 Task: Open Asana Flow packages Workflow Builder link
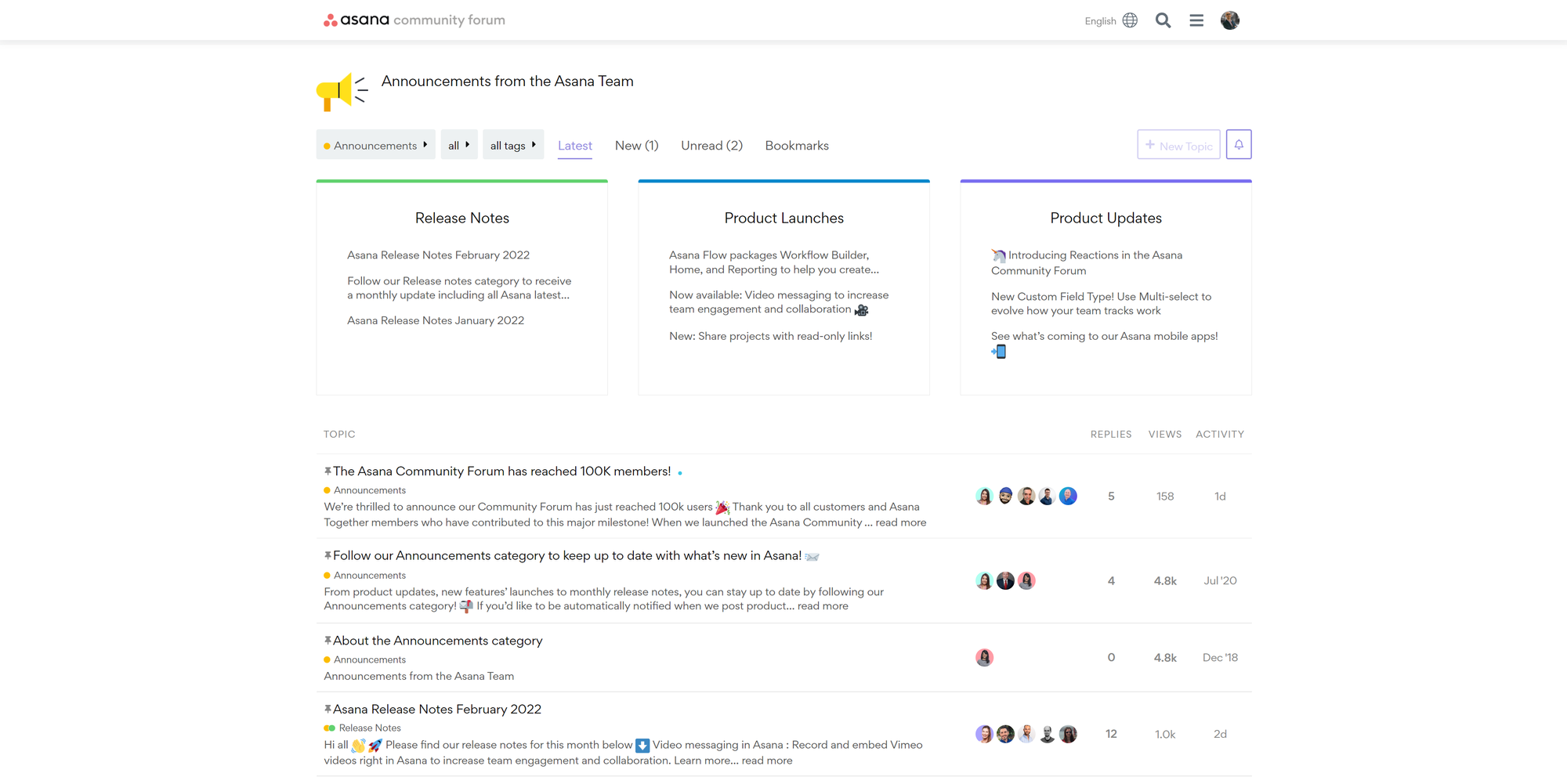pos(774,262)
